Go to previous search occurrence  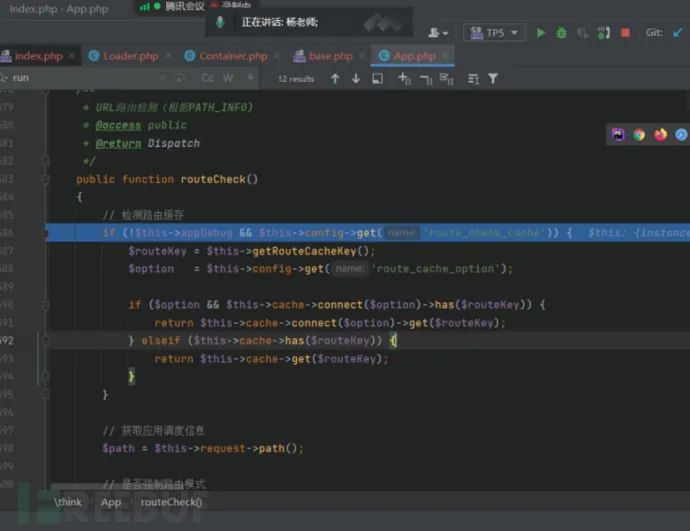(335, 78)
